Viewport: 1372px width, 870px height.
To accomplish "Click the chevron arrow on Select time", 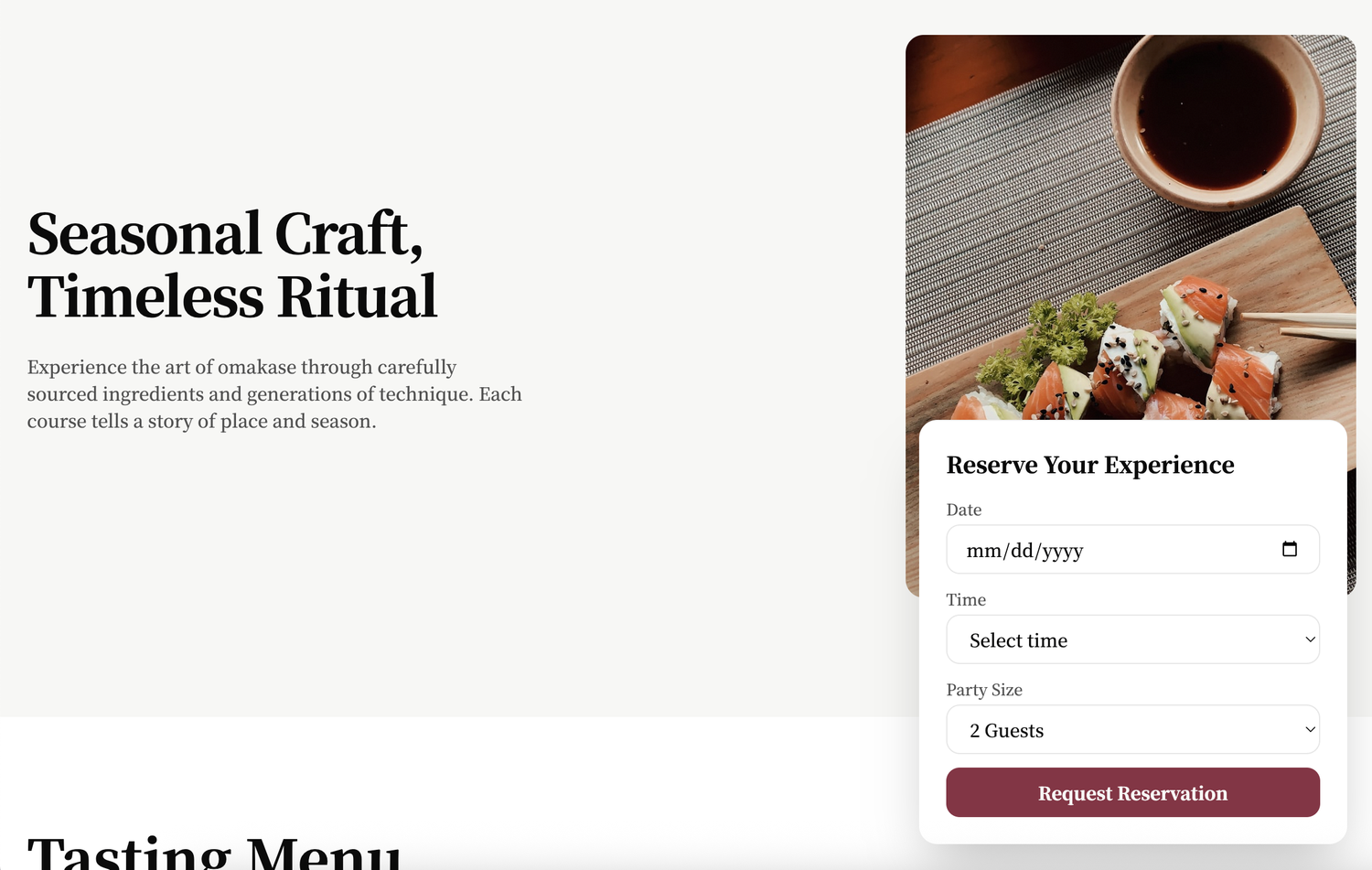I will pos(1310,639).
